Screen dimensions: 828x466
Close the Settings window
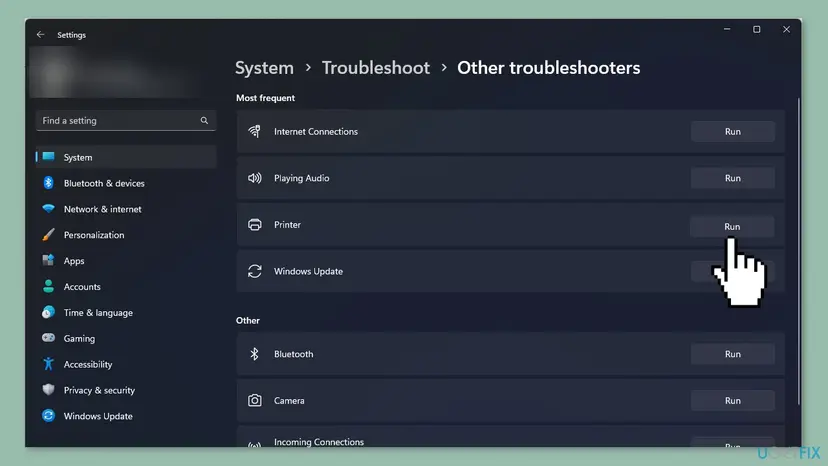tap(786, 29)
